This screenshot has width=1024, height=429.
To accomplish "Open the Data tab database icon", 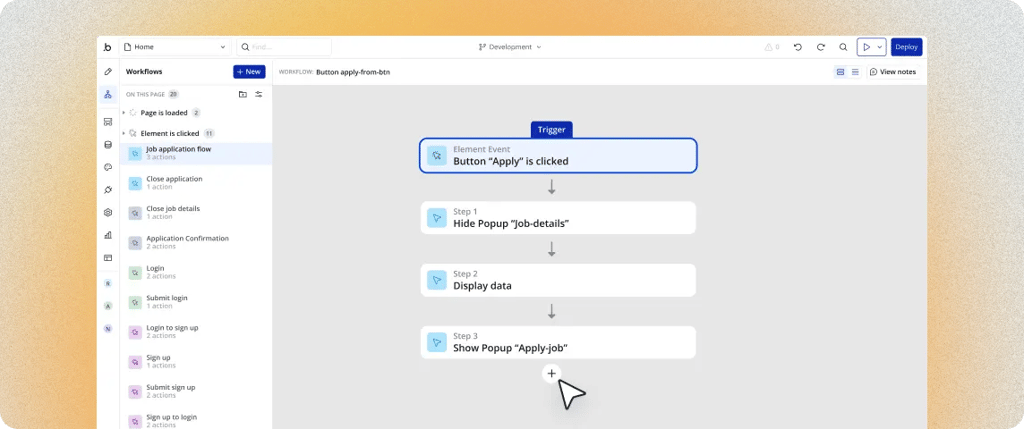I will click(x=108, y=144).
